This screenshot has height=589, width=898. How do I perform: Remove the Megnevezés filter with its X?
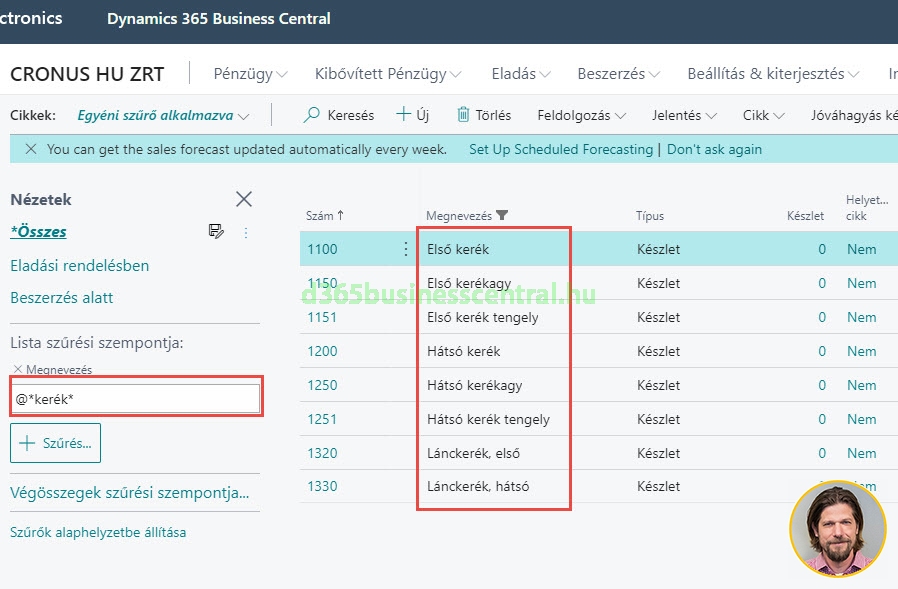tap(17, 369)
